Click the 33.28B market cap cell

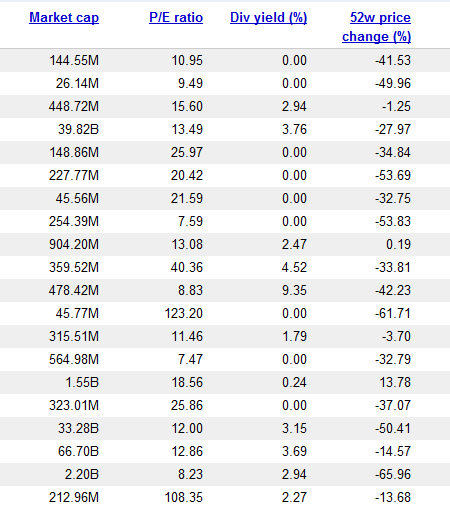click(x=78, y=428)
